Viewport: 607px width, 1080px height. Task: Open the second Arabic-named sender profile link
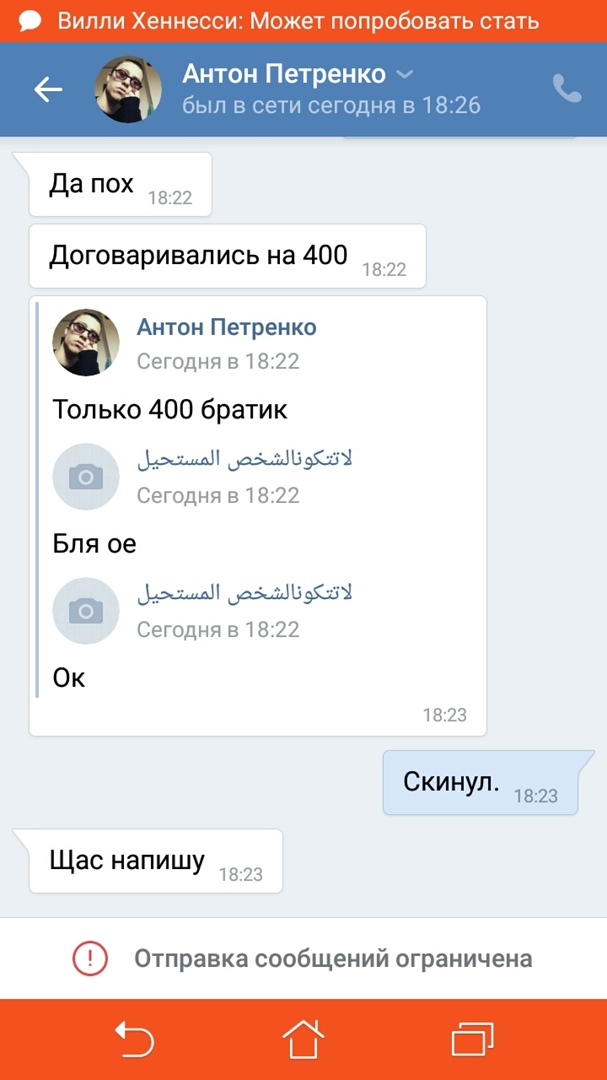[x=245, y=594]
